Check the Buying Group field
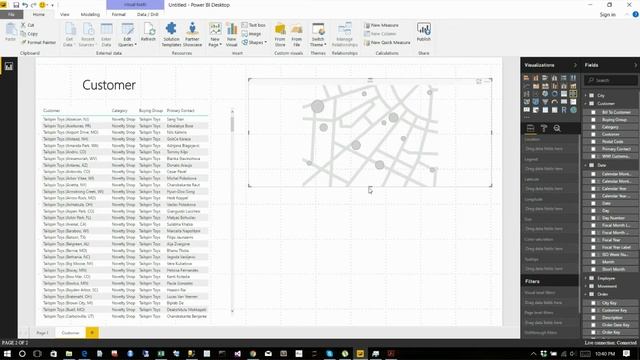This screenshot has width=640, height=360. [x=593, y=120]
